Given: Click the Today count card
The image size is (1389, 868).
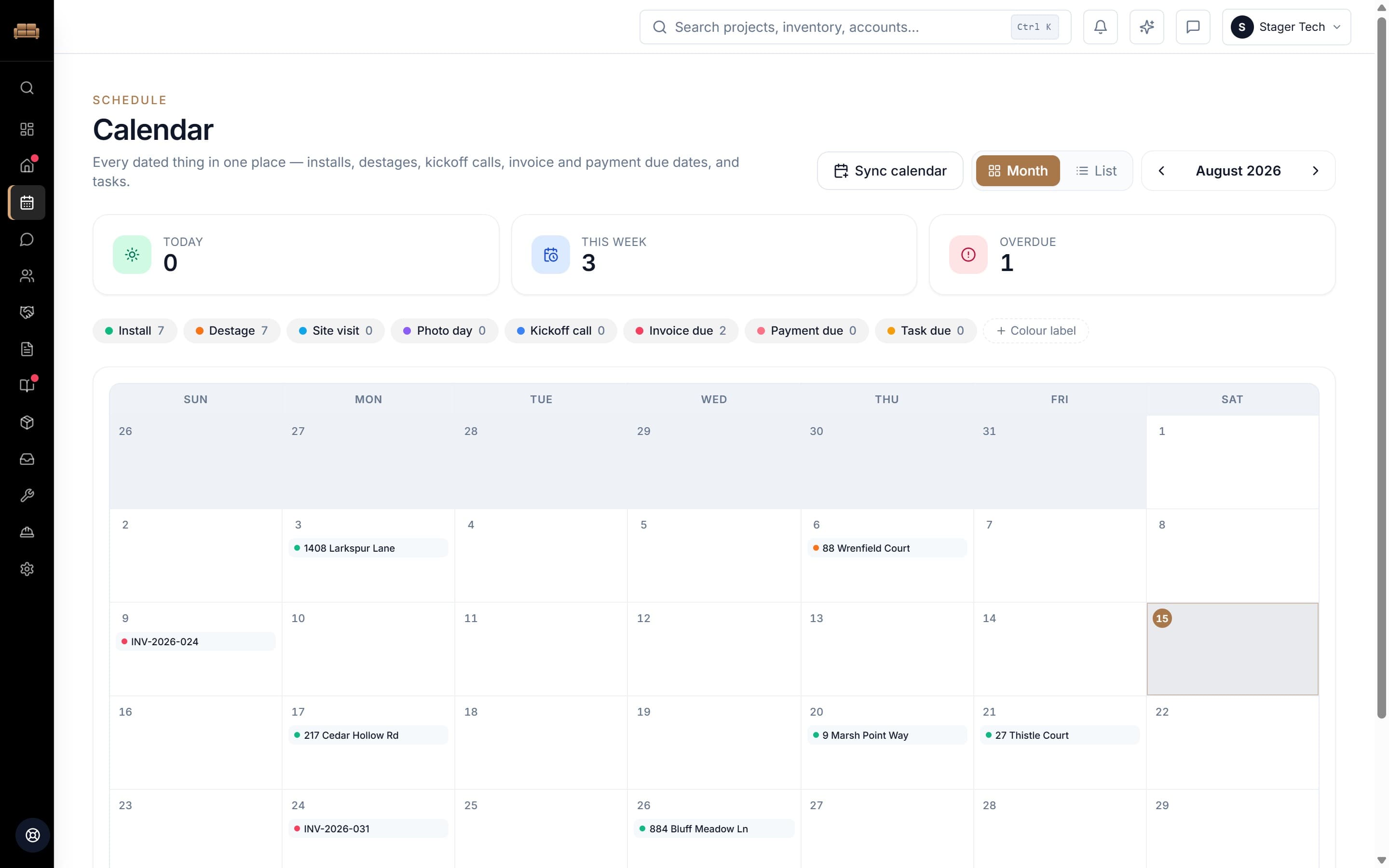Looking at the screenshot, I should coord(296,254).
